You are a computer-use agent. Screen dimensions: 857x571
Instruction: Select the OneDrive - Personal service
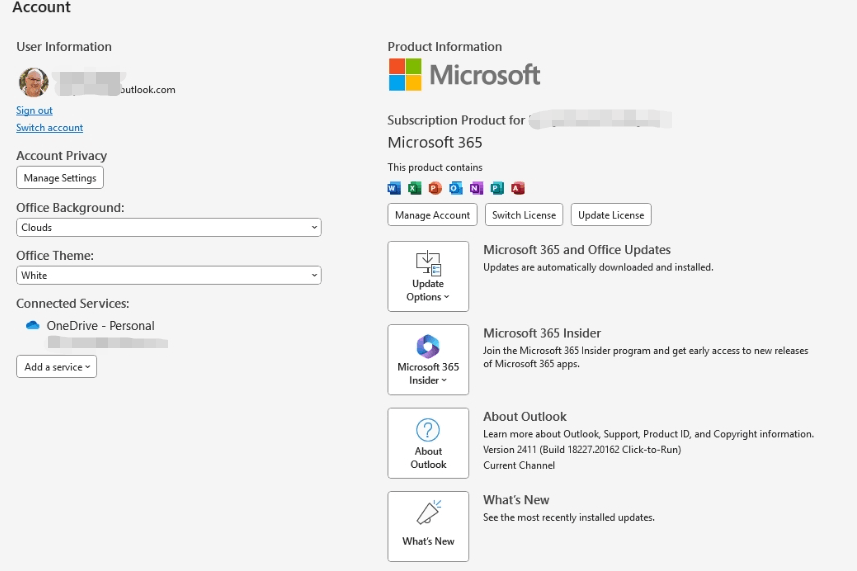click(x=101, y=326)
